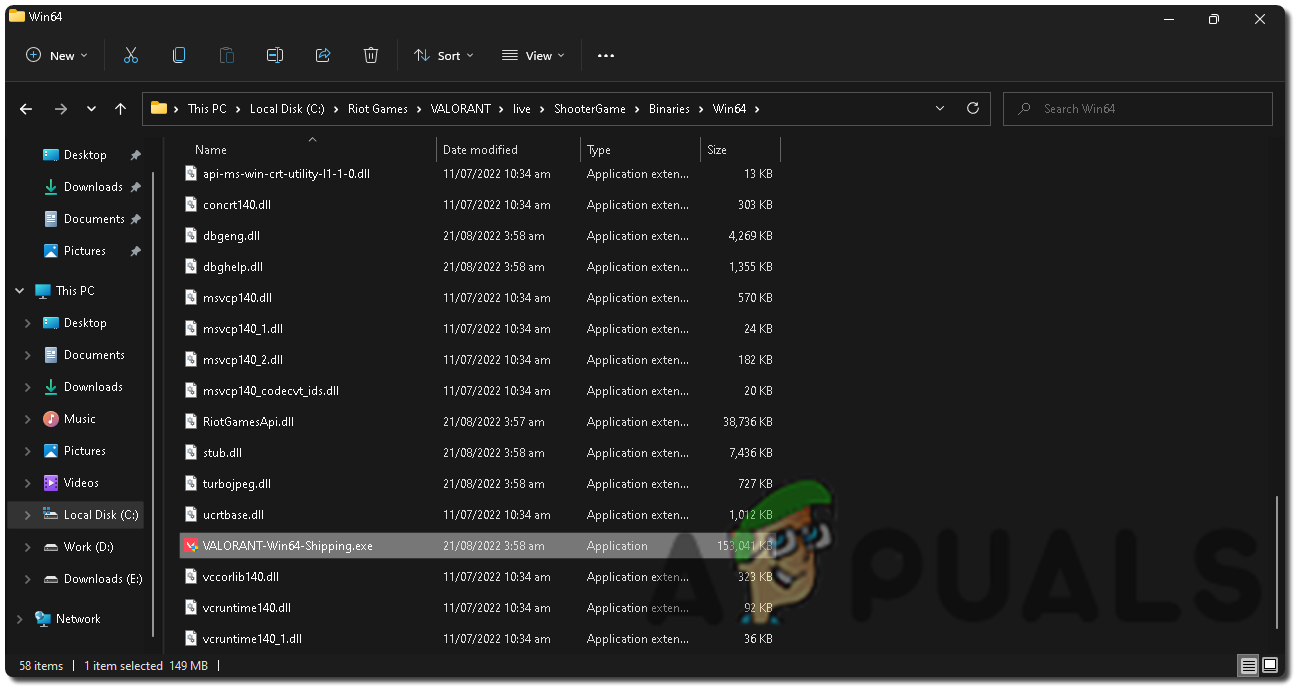The height and width of the screenshot is (687, 1295).
Task: Go forward with the right arrow
Action: coord(61,109)
